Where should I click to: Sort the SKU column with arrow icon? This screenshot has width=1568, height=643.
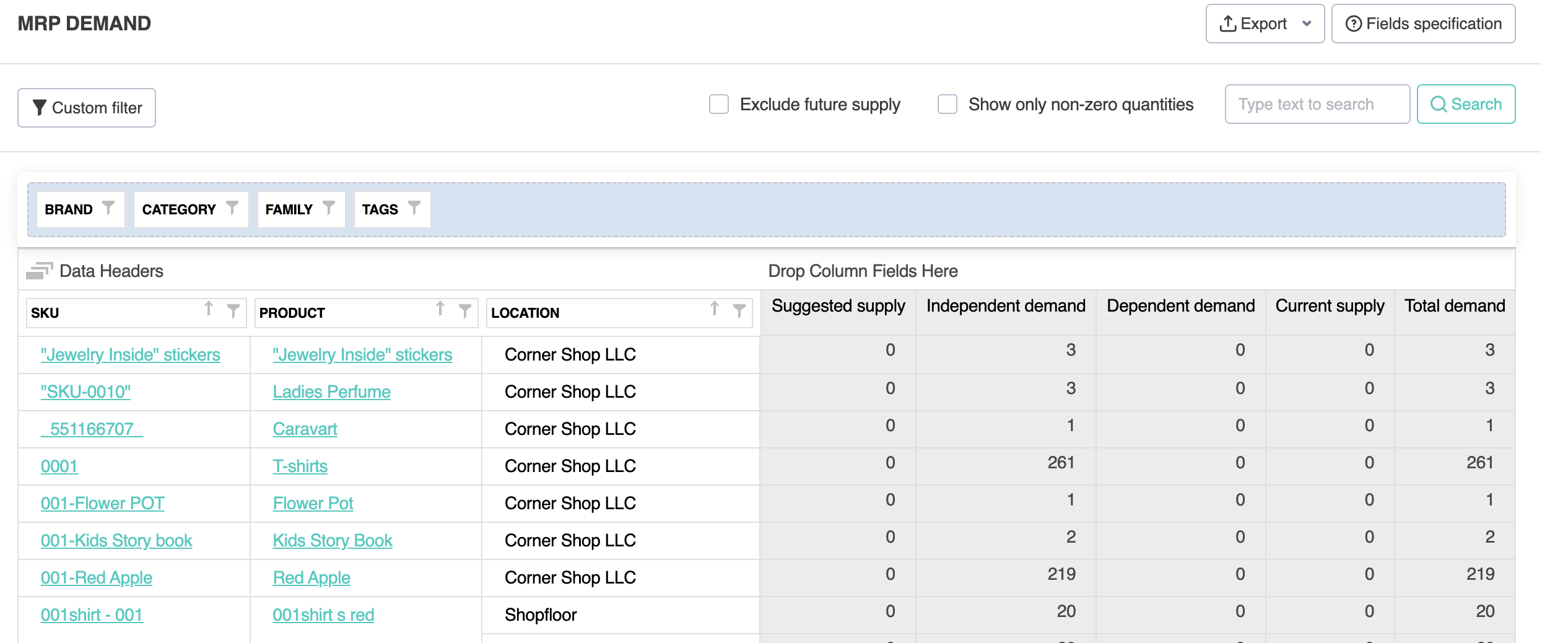209,309
